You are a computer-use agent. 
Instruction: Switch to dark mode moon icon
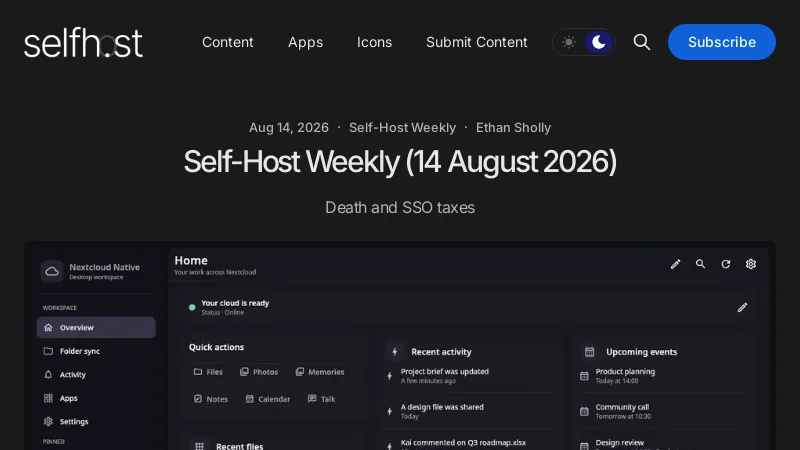(x=598, y=42)
